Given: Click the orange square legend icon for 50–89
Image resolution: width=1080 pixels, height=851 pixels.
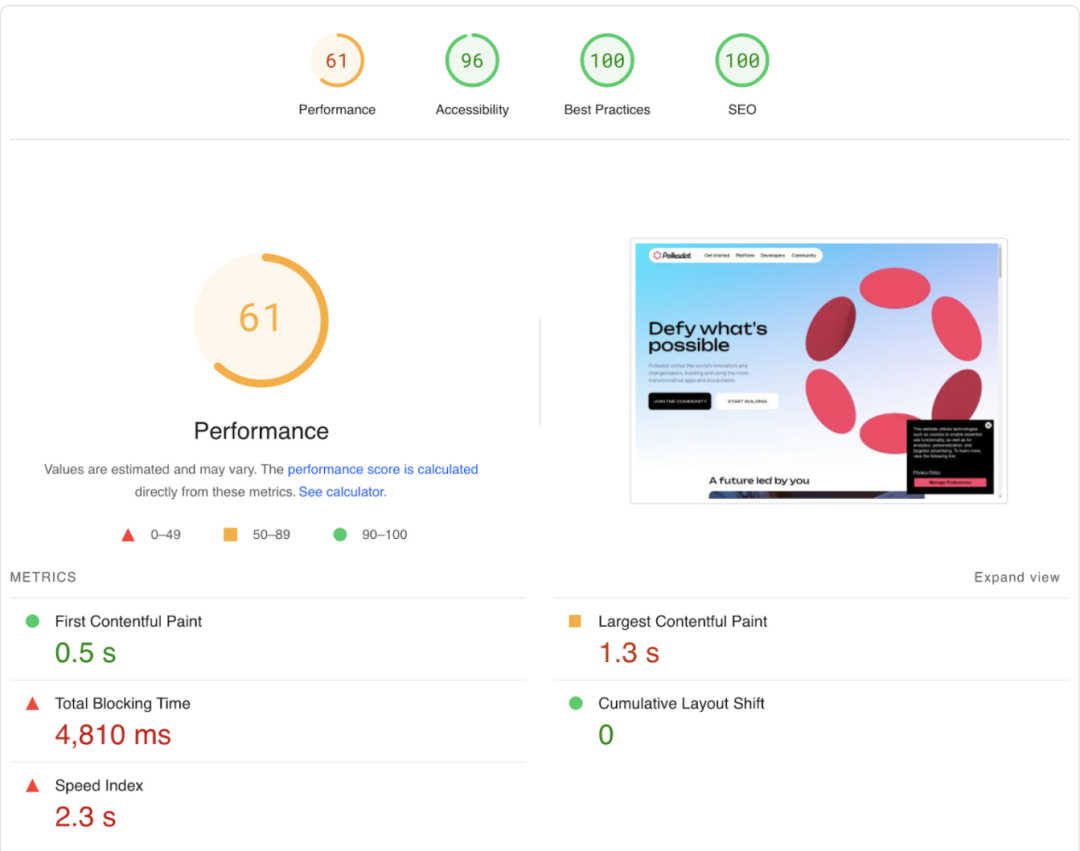Looking at the screenshot, I should point(230,534).
